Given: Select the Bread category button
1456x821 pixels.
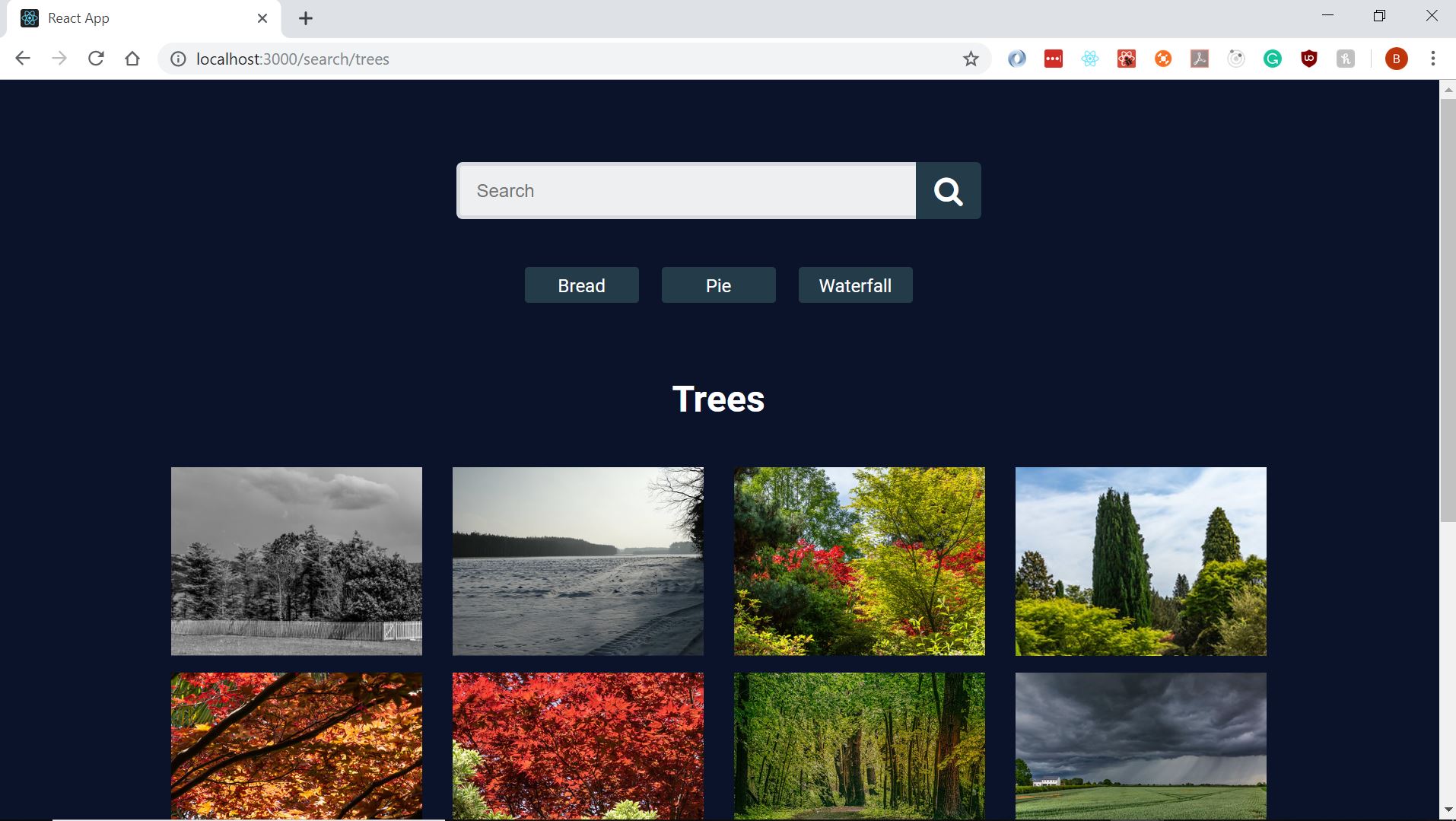Looking at the screenshot, I should pos(581,285).
